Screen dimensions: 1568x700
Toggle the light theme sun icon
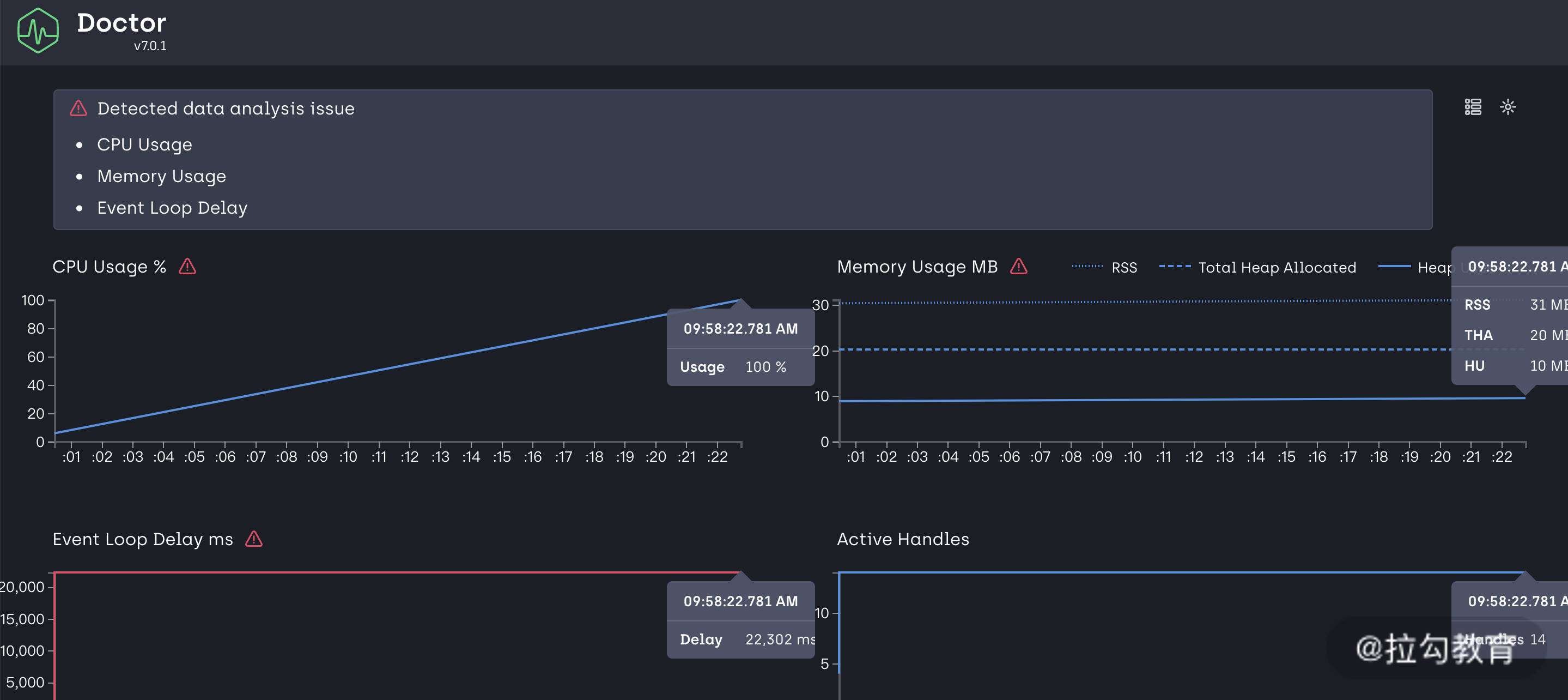(x=1508, y=107)
